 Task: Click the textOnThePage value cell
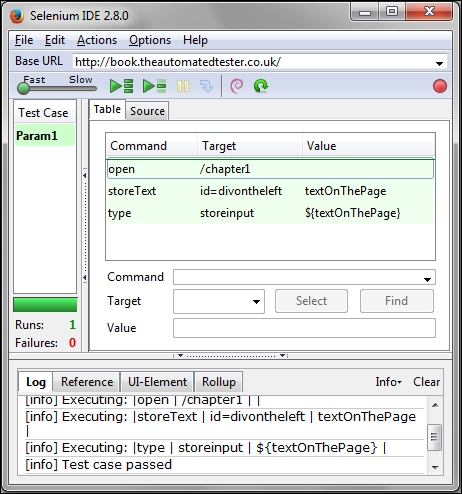point(345,191)
